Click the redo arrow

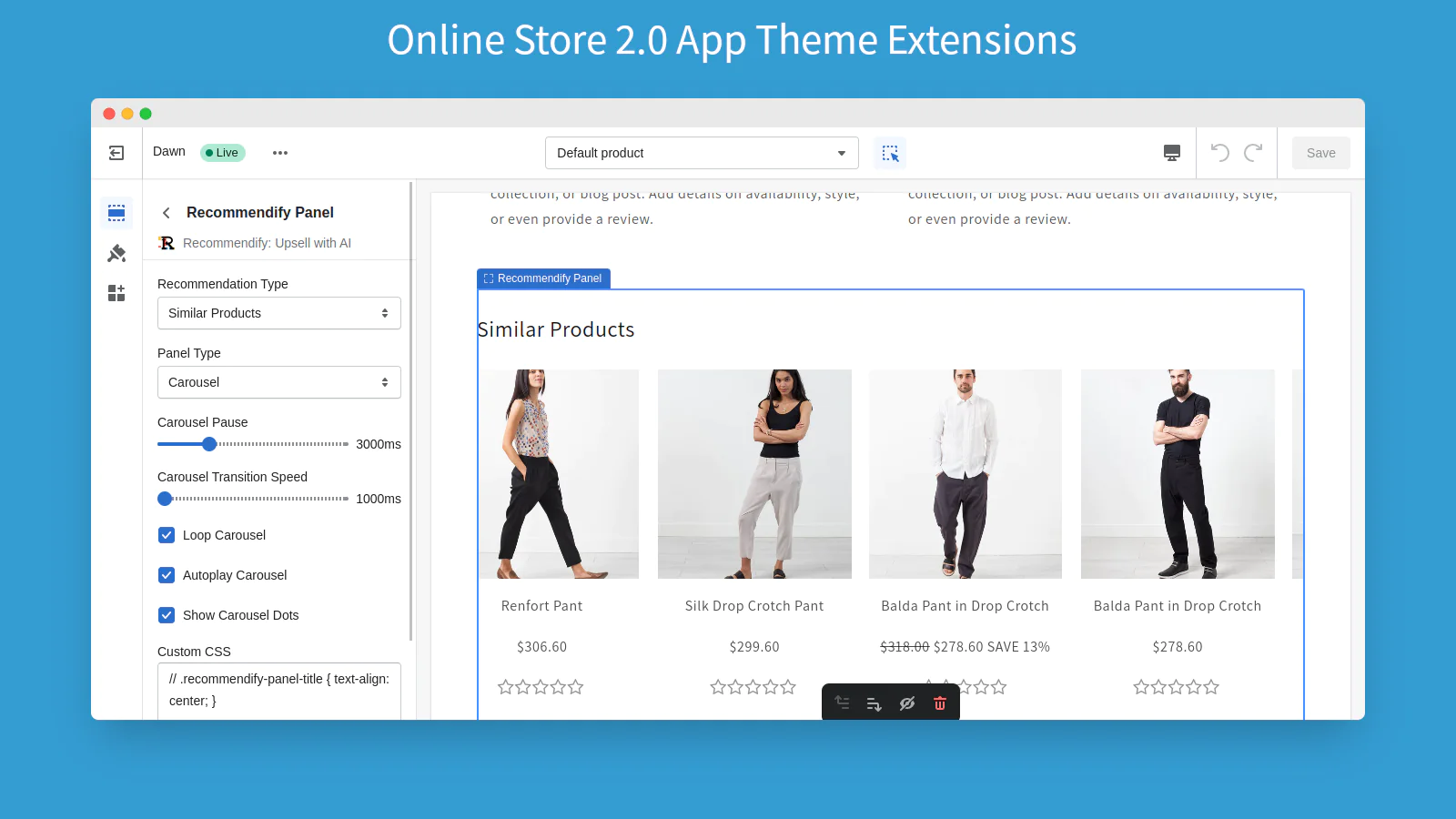(x=1253, y=153)
